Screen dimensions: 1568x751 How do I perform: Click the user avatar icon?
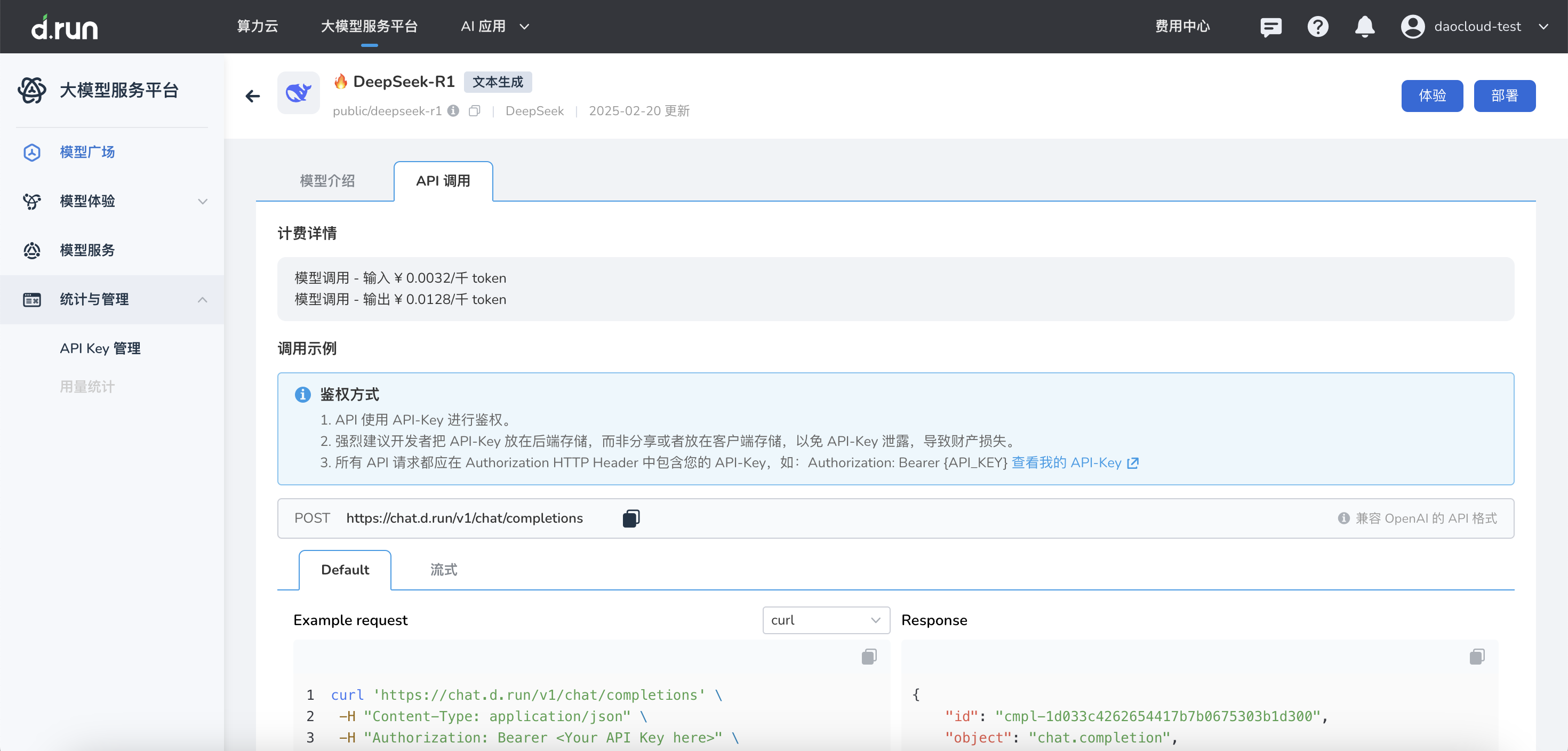pyautogui.click(x=1413, y=27)
